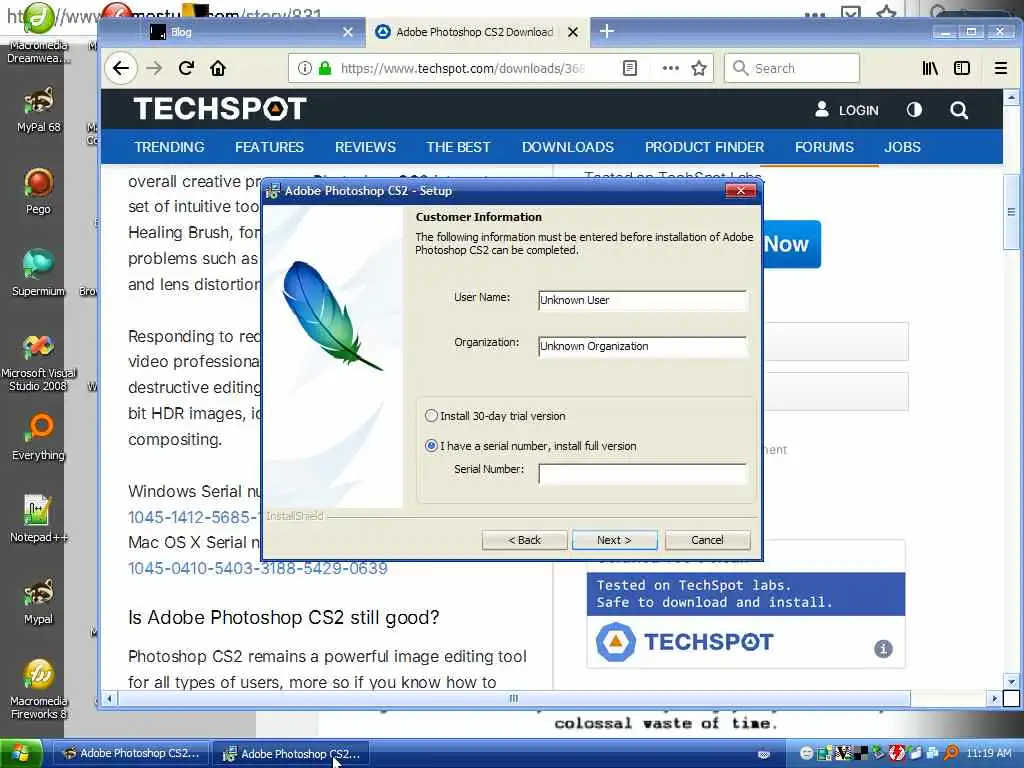The height and width of the screenshot is (768, 1024).
Task: Open TechSpot site search magnifier
Action: point(959,110)
